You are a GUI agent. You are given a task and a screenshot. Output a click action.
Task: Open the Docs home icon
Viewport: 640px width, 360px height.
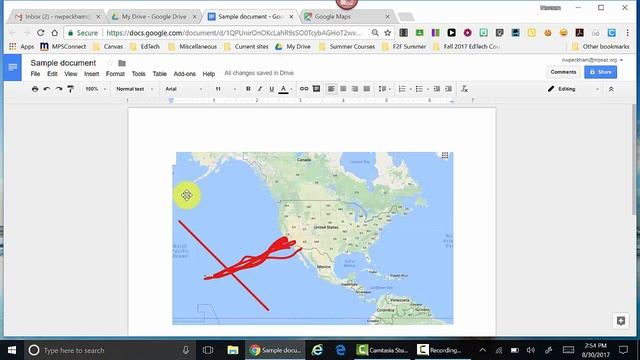point(13,67)
